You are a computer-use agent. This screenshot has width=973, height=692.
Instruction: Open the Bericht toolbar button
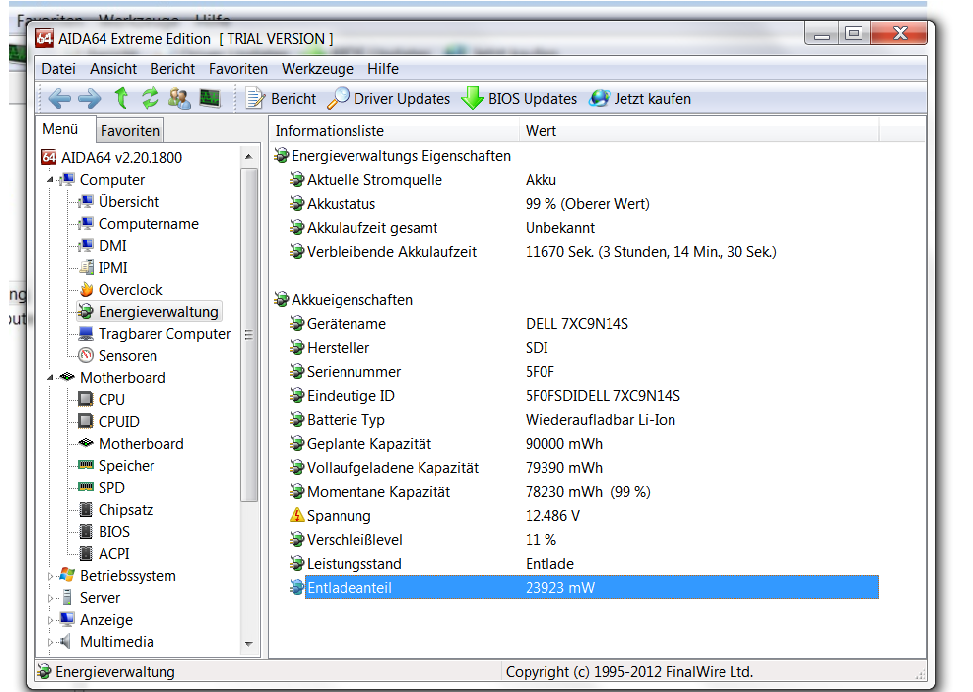point(281,99)
